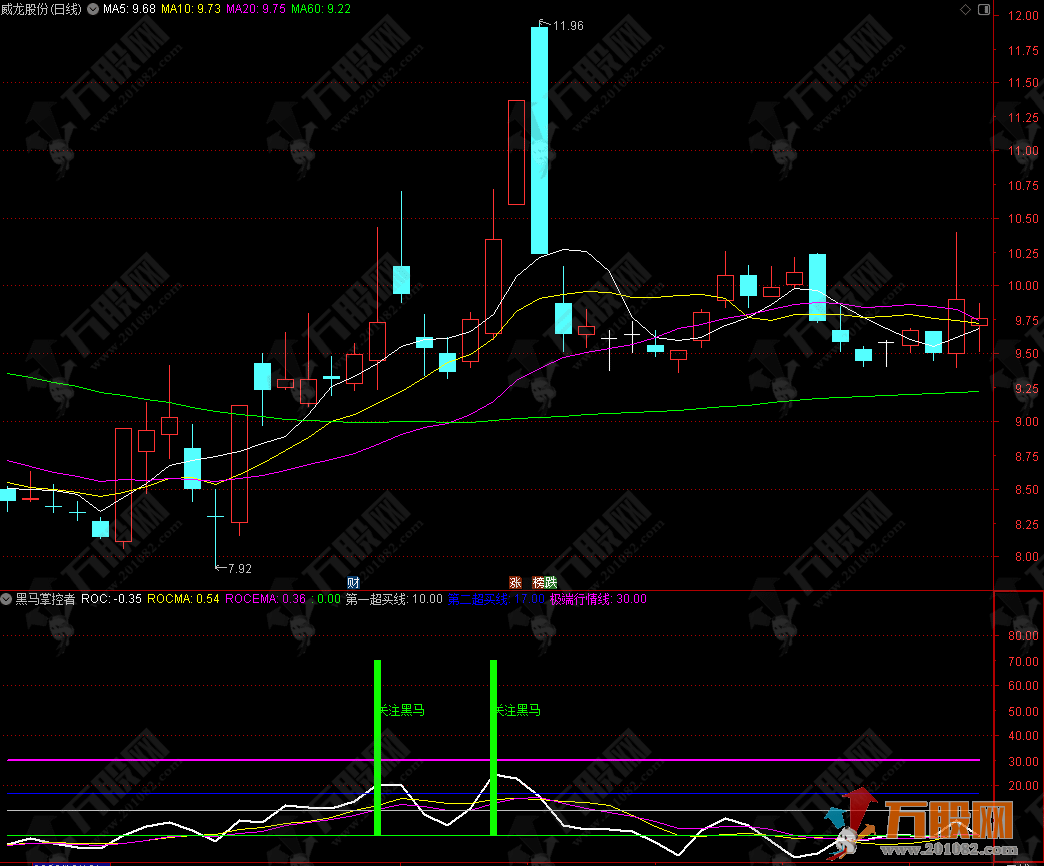Click the tall cyan candlestick peaking at 11.96

[539, 140]
